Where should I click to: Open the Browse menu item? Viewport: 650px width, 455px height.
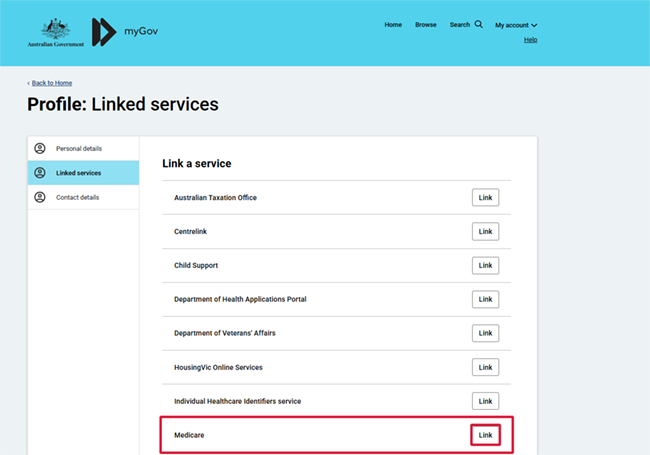[426, 25]
